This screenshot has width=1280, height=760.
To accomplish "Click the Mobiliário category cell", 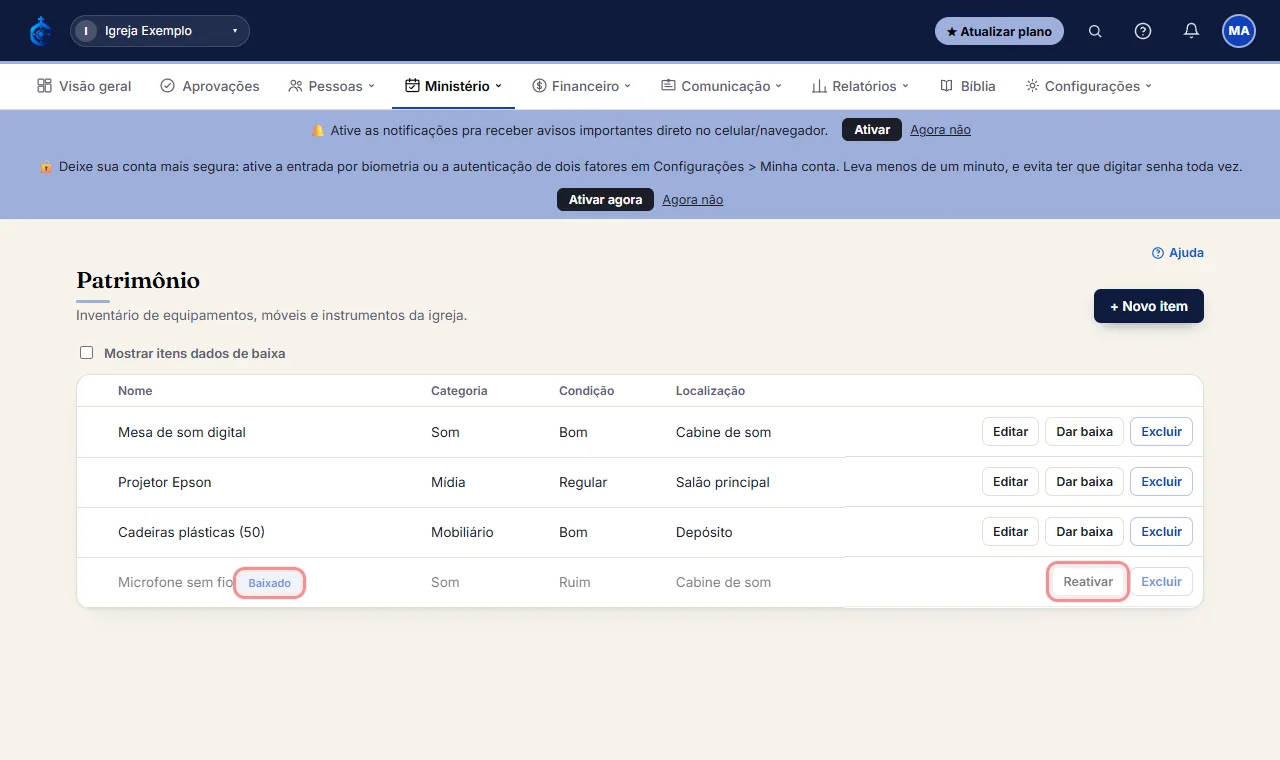I will (x=462, y=532).
